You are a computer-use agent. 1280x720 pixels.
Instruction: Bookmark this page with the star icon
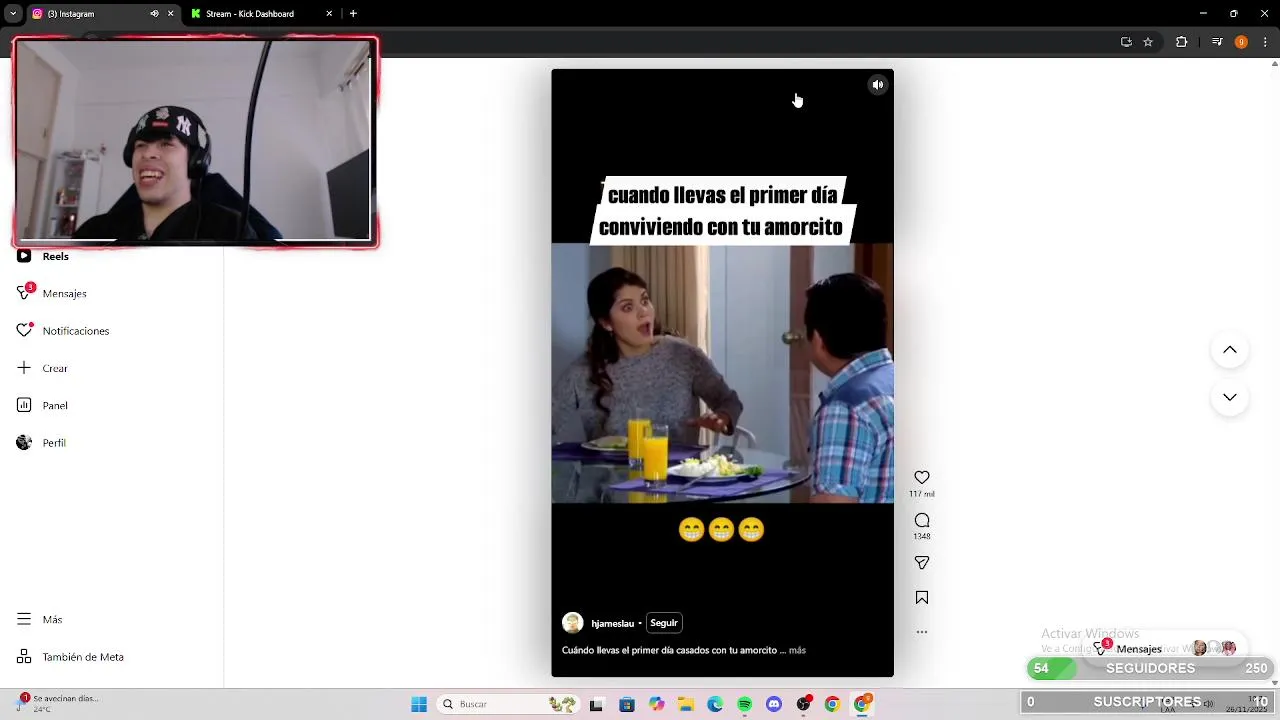pos(1148,42)
